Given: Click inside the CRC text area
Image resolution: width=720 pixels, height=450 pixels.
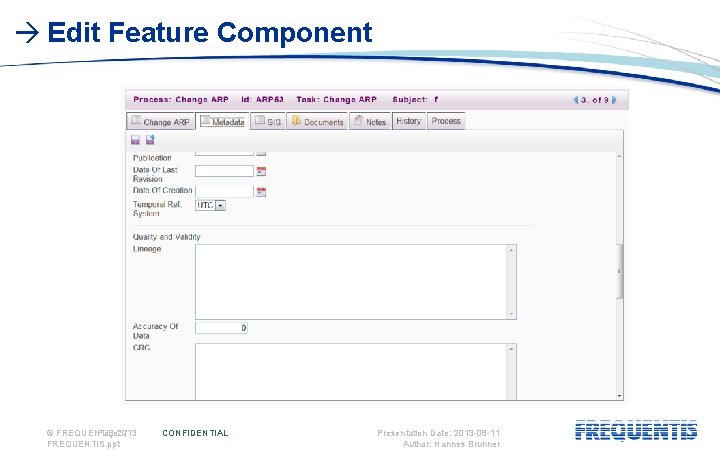Looking at the screenshot, I should [x=351, y=371].
